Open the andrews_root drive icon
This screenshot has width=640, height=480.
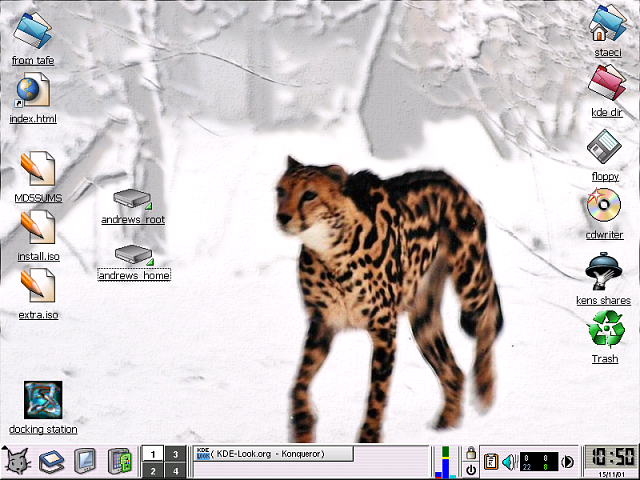(x=133, y=200)
